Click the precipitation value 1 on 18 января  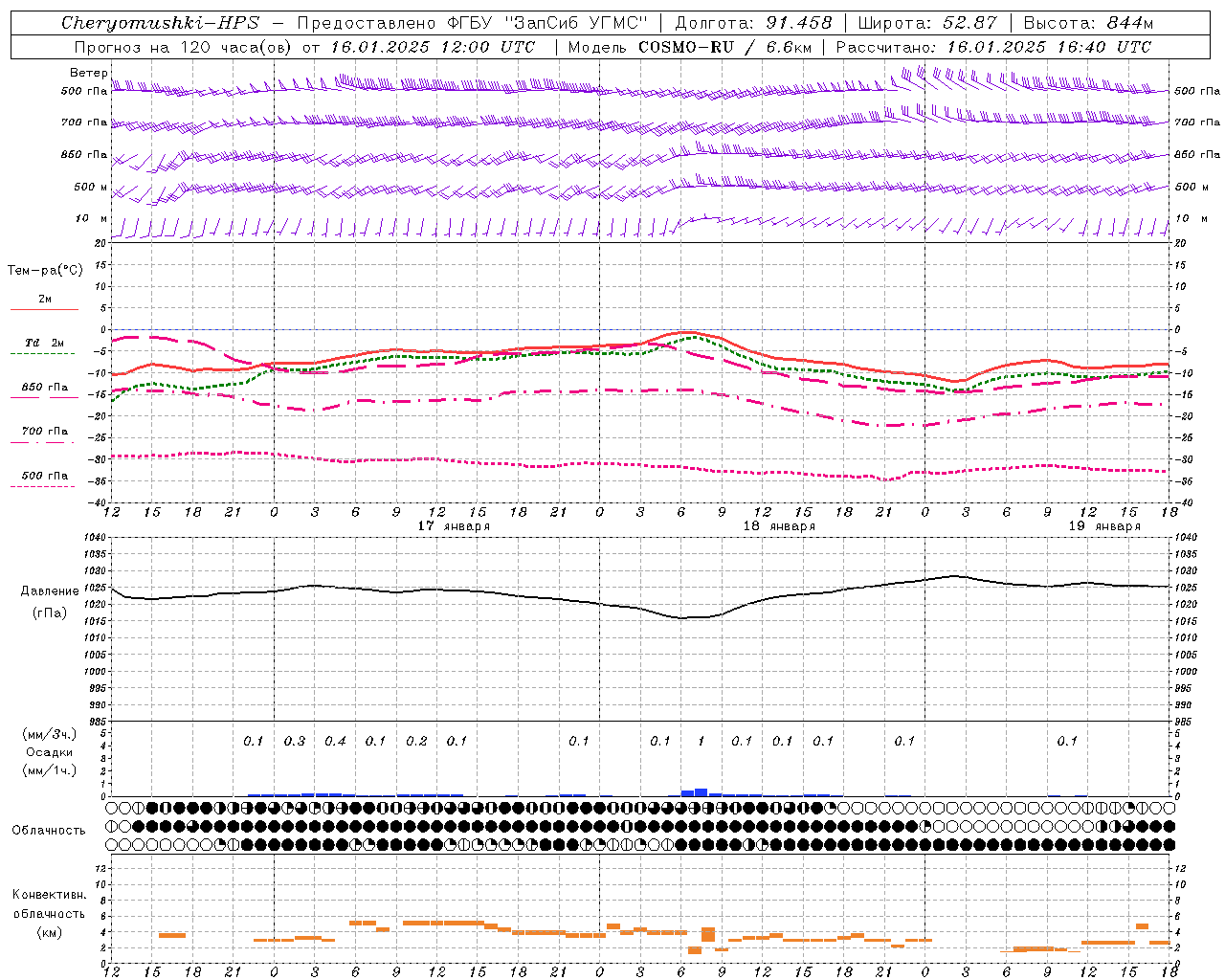coord(702,742)
